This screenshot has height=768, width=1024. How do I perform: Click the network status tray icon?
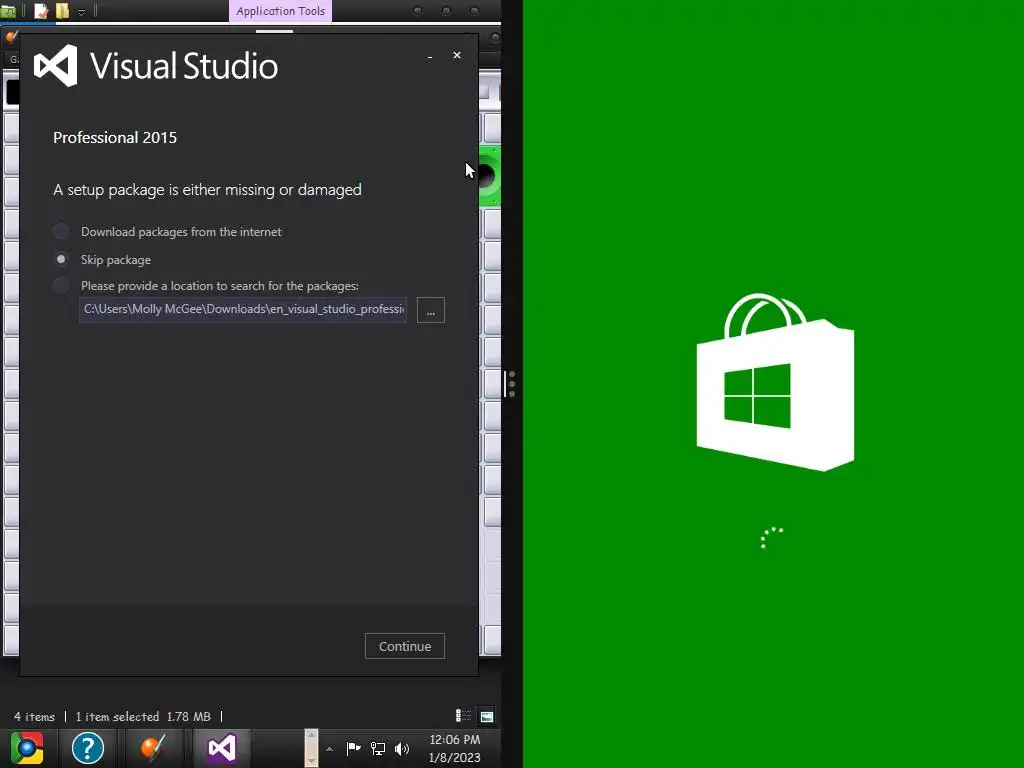click(377, 748)
